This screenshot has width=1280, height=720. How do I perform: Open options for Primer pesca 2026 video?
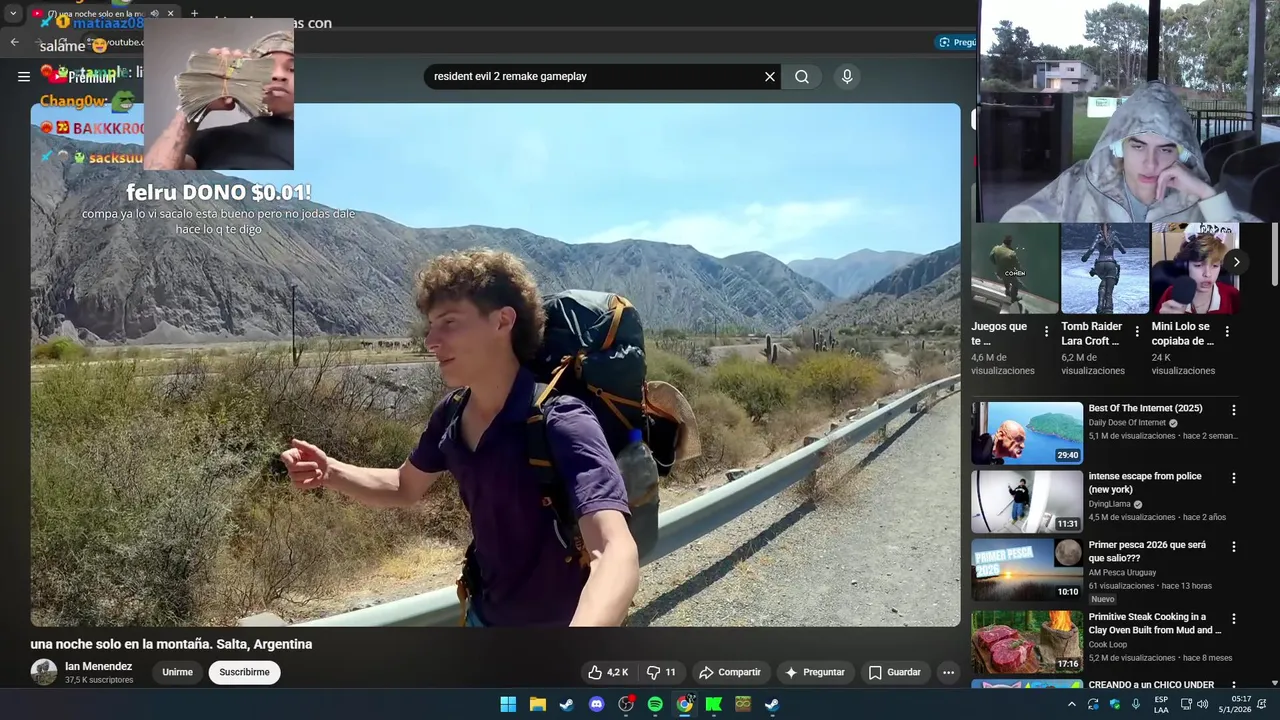point(1233,547)
